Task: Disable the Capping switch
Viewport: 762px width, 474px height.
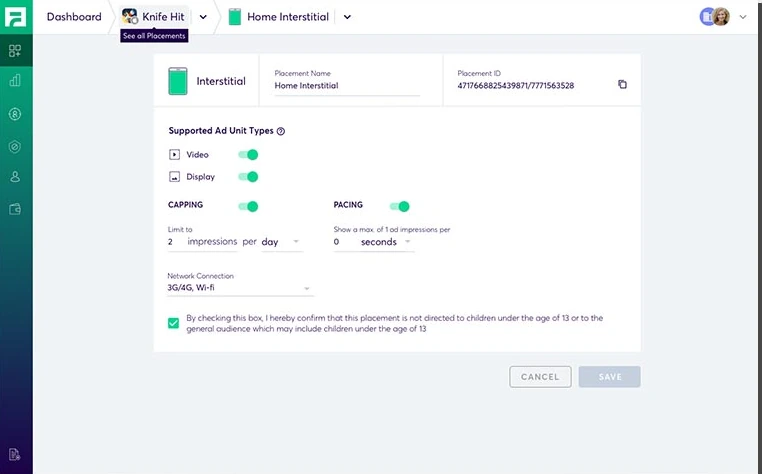Action: (248, 207)
